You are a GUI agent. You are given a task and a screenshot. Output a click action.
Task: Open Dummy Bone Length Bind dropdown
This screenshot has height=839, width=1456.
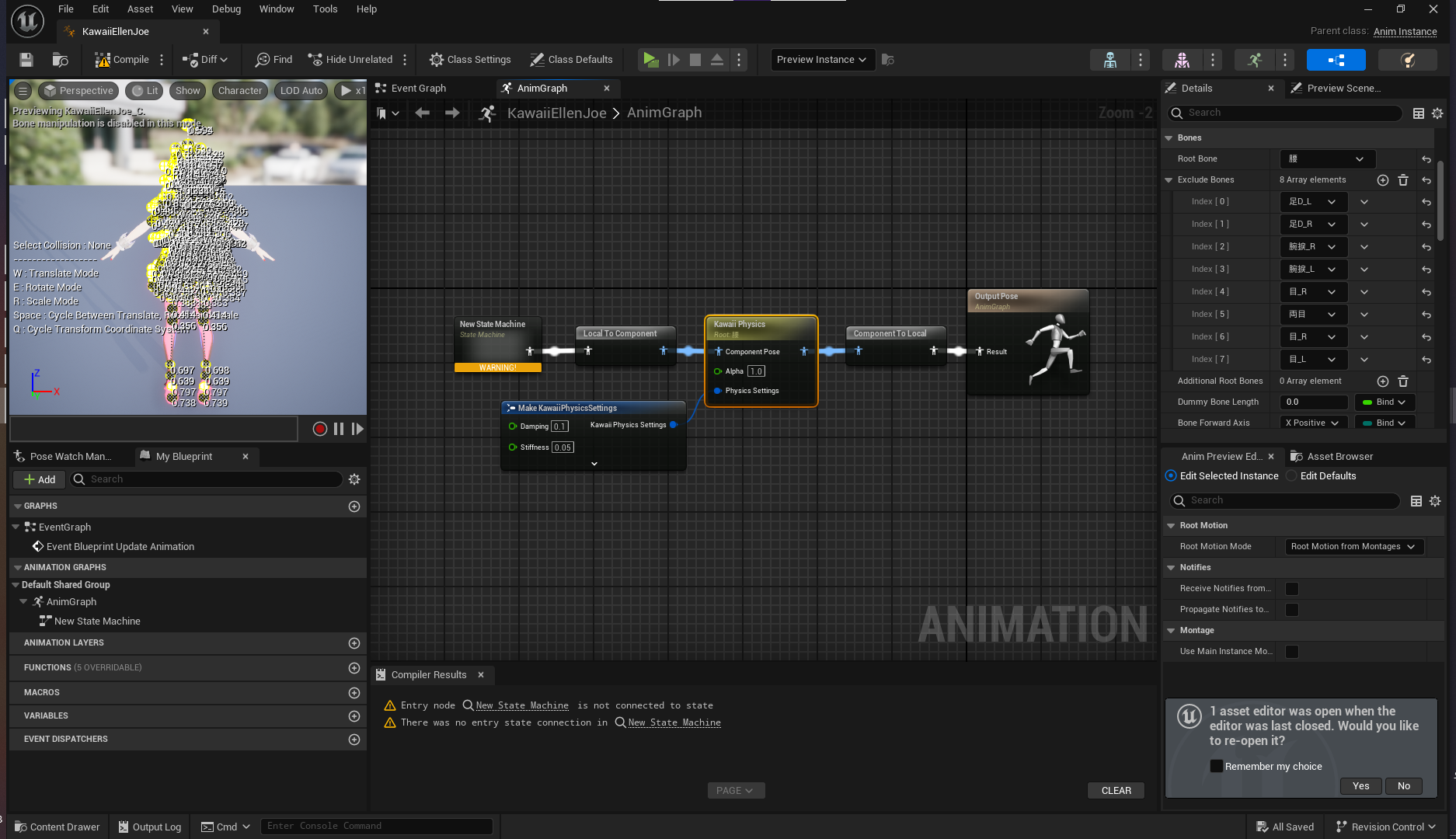pyautogui.click(x=1385, y=402)
